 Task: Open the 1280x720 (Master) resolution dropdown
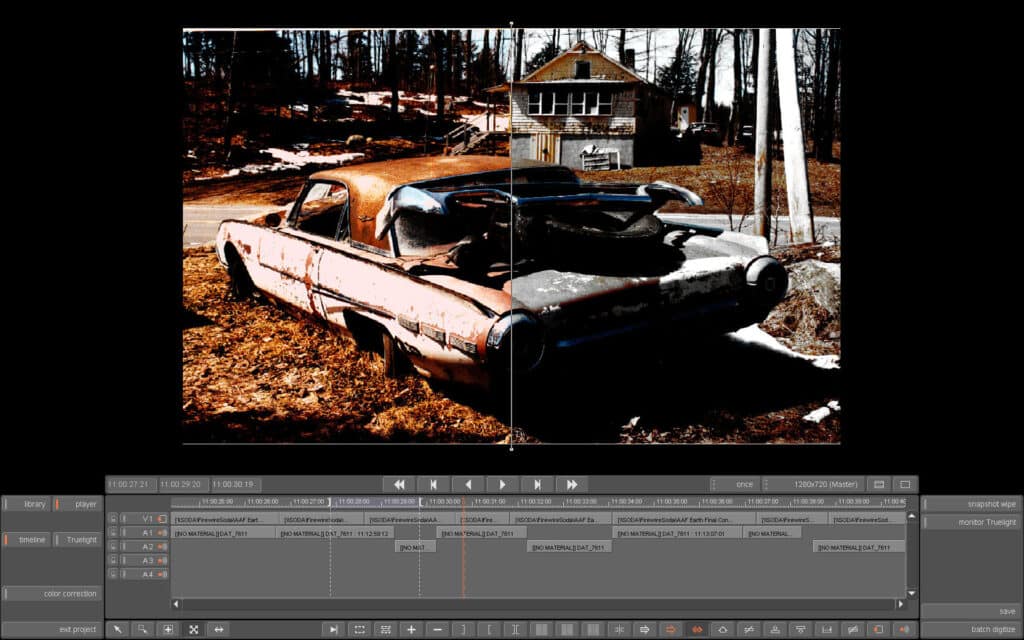(814, 485)
